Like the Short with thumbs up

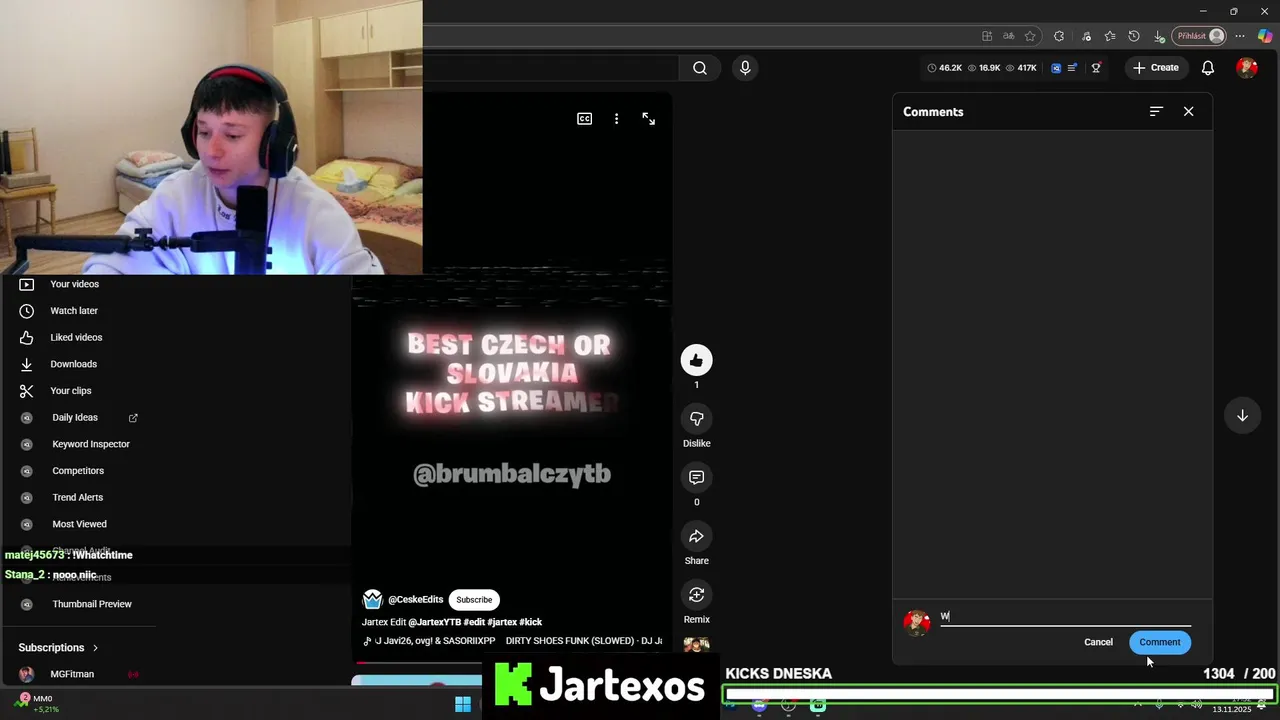pyautogui.click(x=697, y=361)
